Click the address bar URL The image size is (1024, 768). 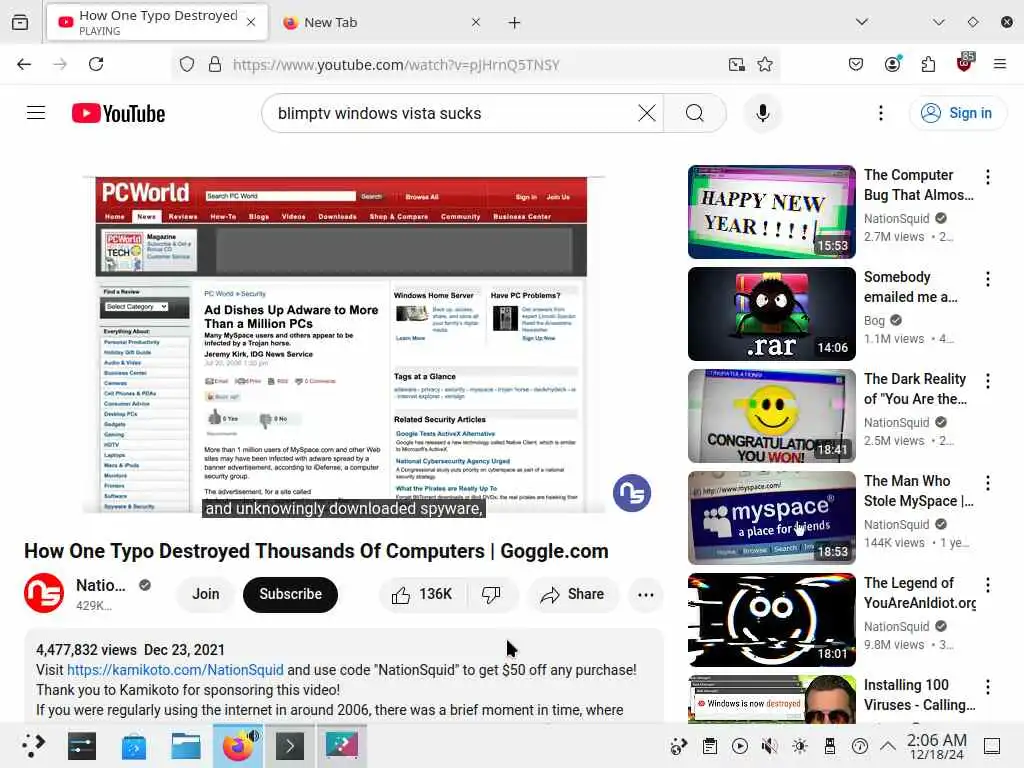(396, 65)
